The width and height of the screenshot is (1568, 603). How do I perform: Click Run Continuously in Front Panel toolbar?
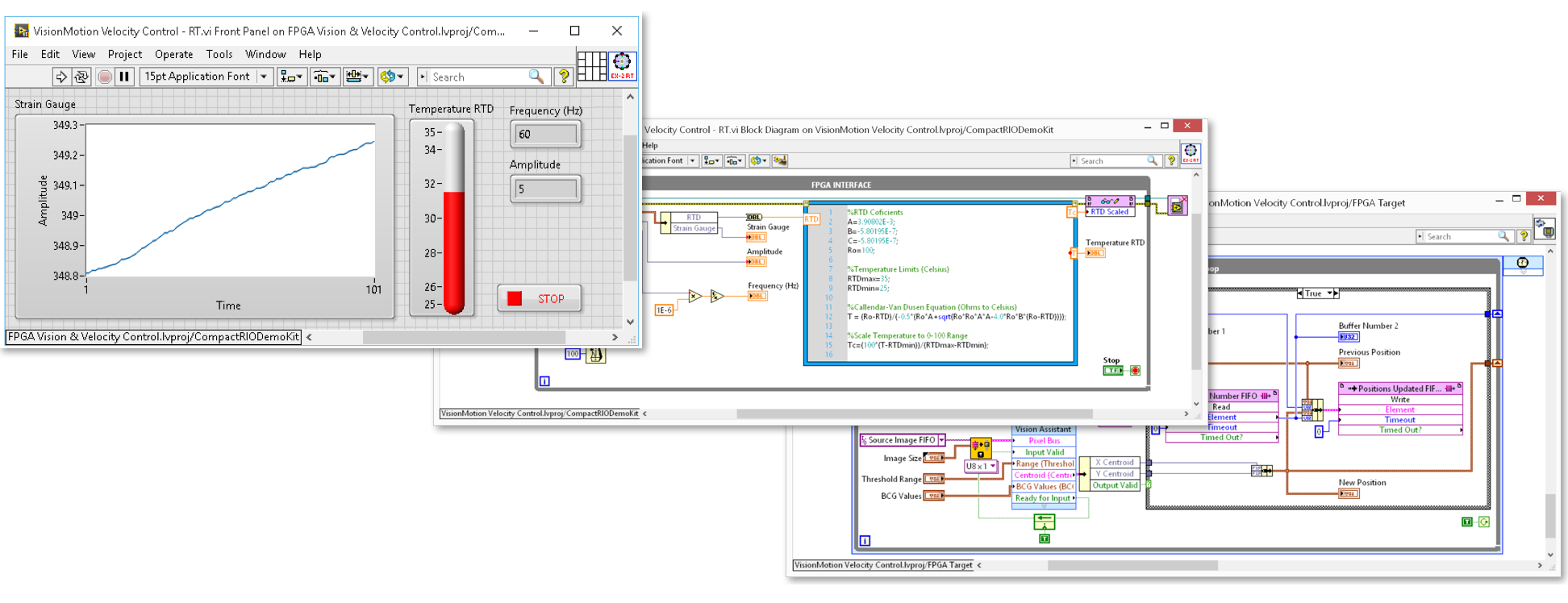click(81, 77)
